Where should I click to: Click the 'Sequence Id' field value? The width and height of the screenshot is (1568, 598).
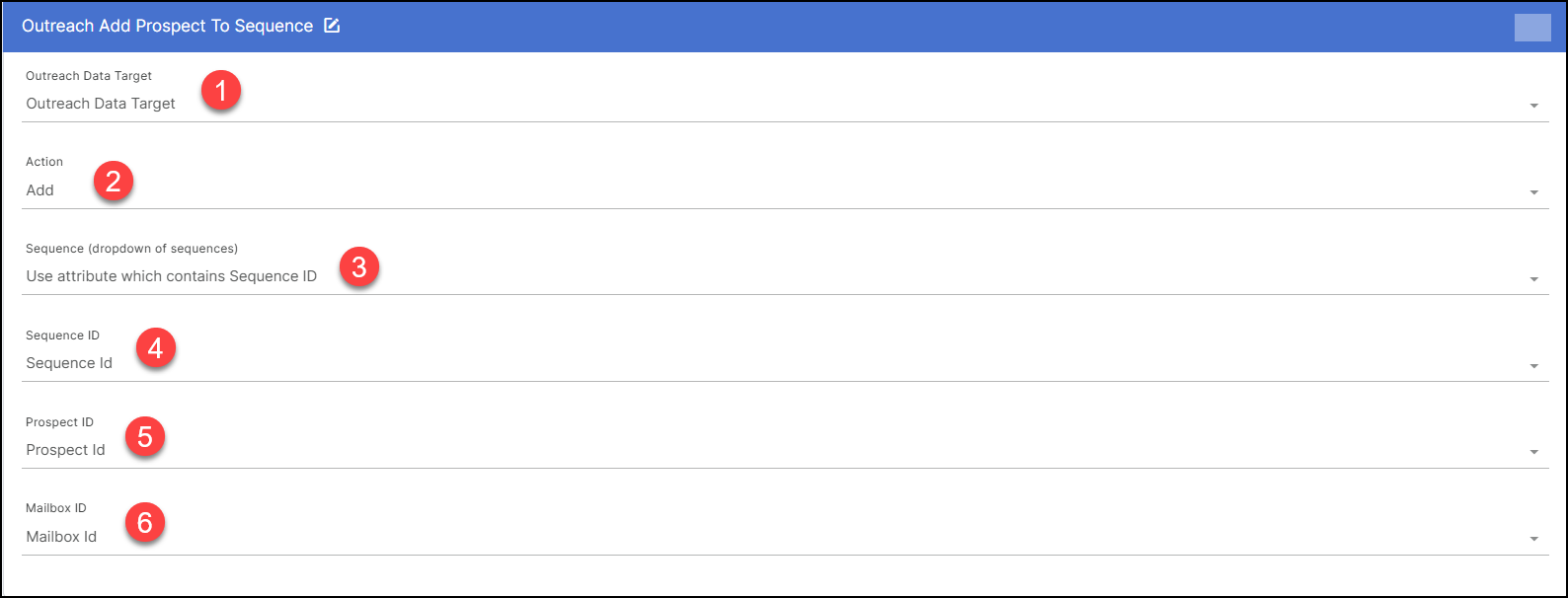click(69, 363)
